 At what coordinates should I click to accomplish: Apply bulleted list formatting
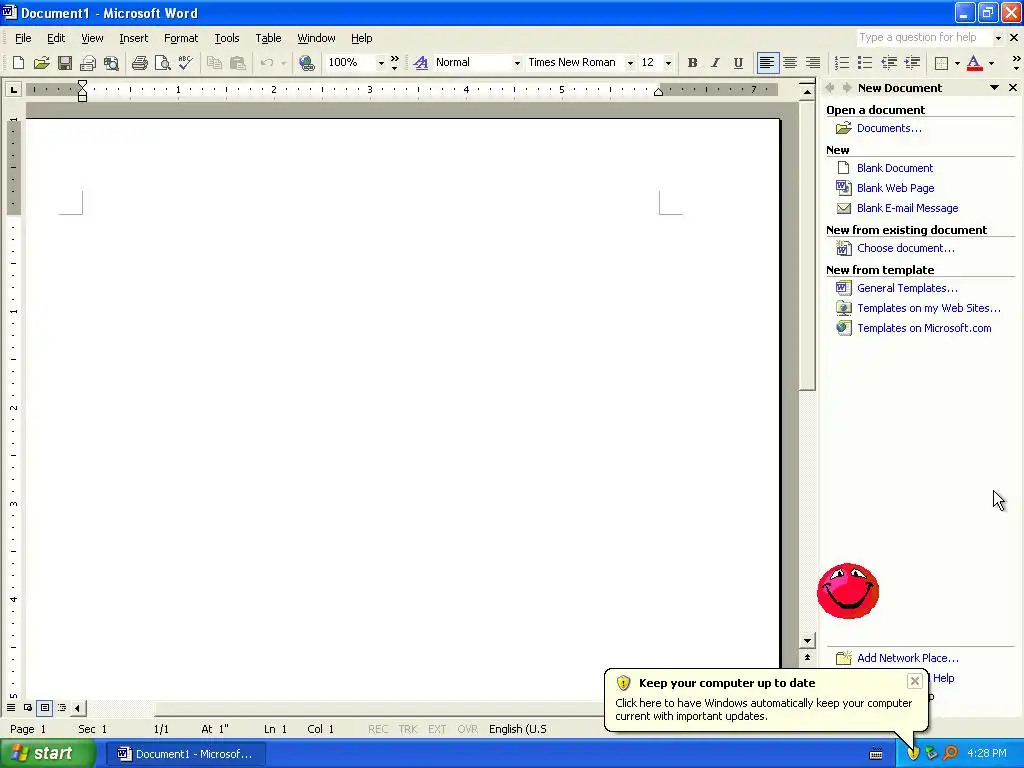point(865,63)
